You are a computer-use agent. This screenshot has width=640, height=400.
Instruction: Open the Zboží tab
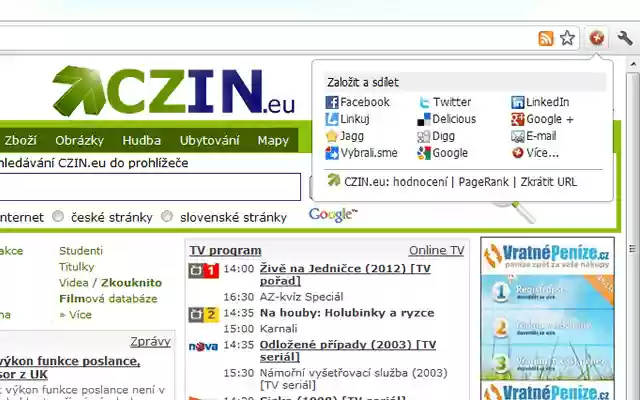[20, 140]
